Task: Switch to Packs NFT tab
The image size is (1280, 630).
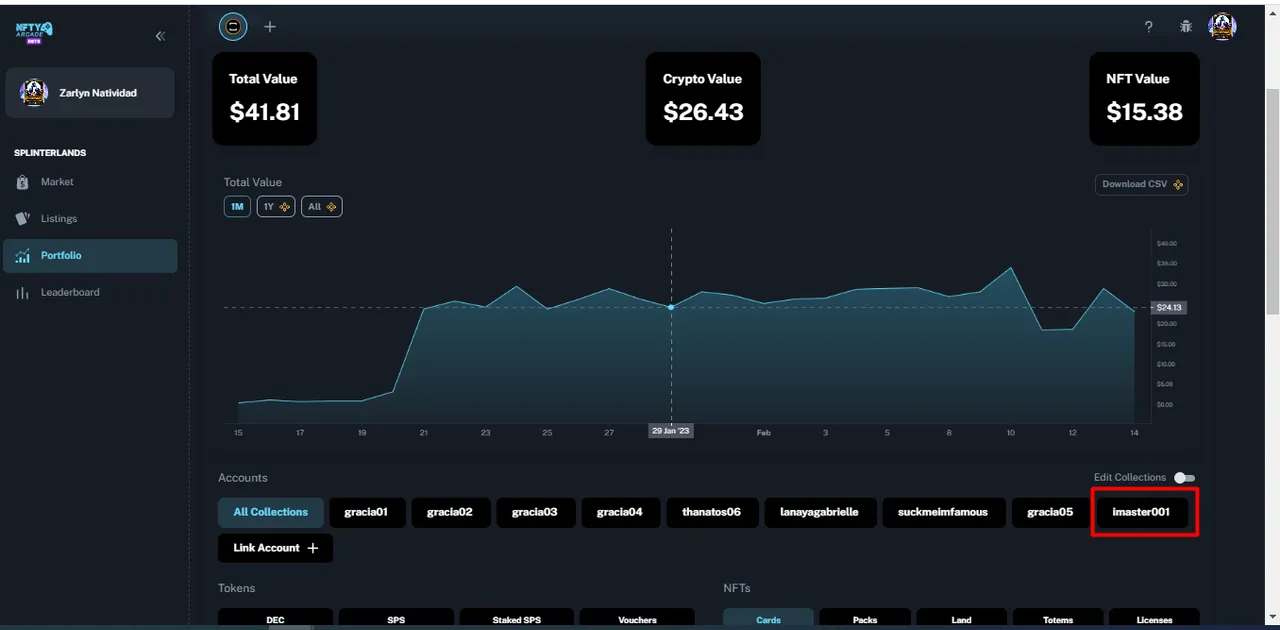Action: coord(865,619)
